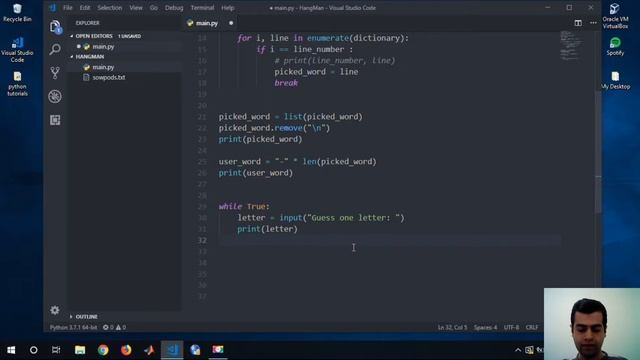The width and height of the screenshot is (640, 360).
Task: Launch Google Chrome from the taskbar
Action: tap(103, 350)
